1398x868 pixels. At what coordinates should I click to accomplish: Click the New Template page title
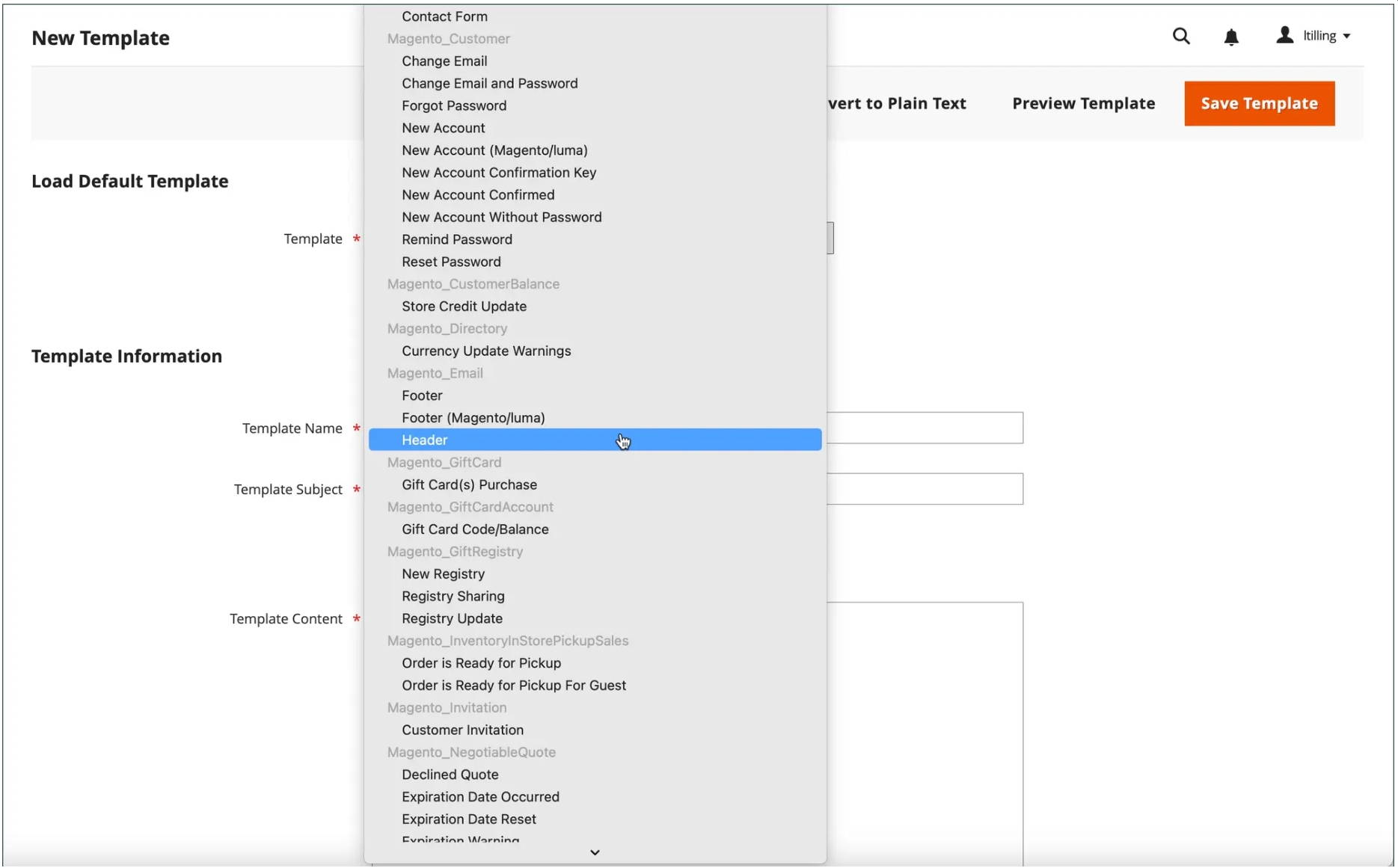click(x=100, y=37)
